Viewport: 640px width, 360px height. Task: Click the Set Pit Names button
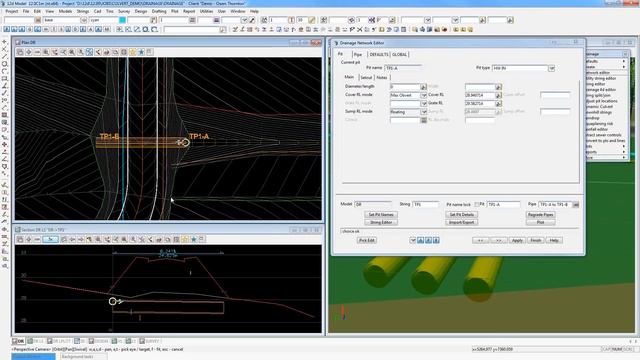point(381,214)
